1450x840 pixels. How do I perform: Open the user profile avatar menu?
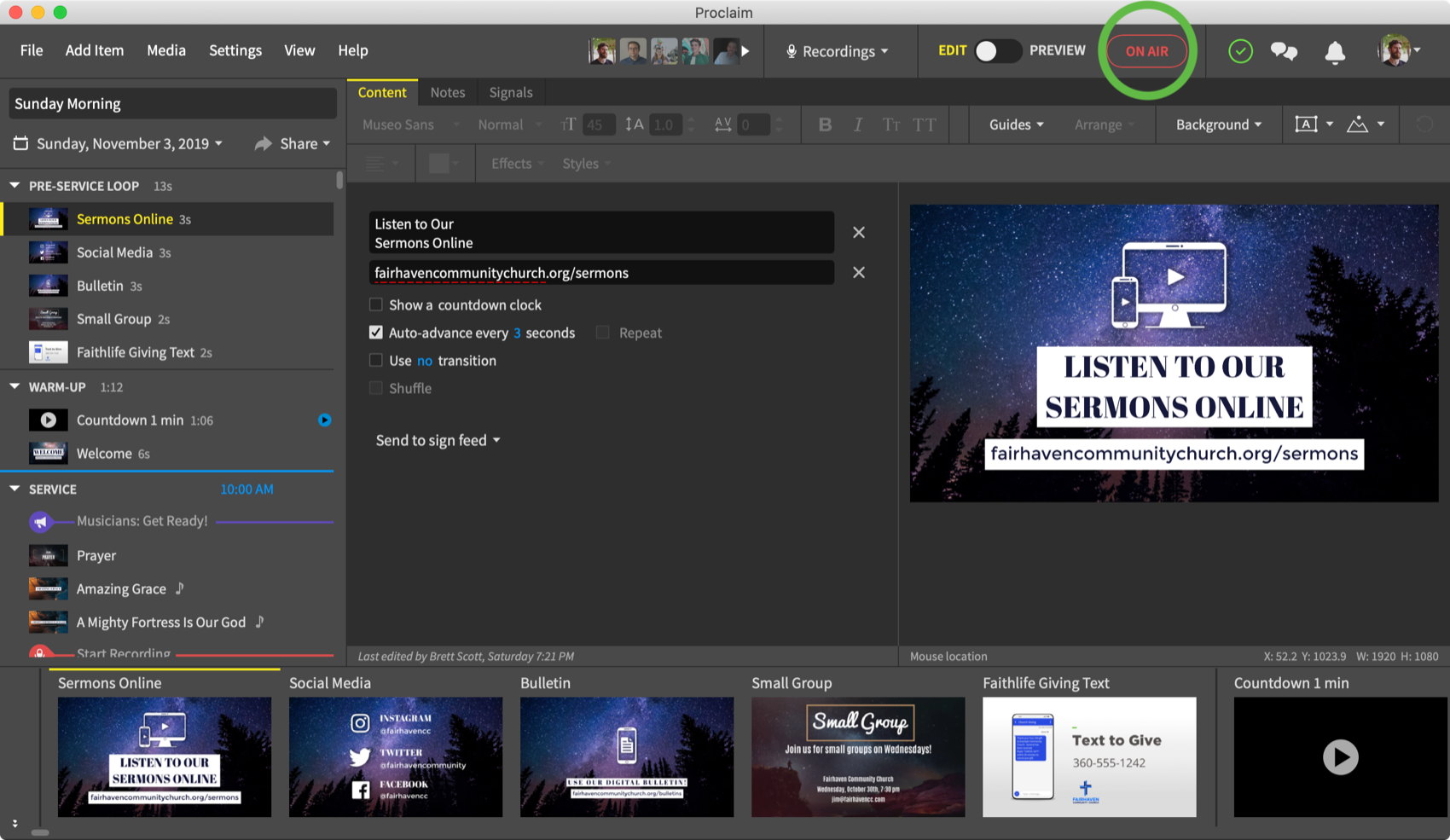click(x=1399, y=51)
